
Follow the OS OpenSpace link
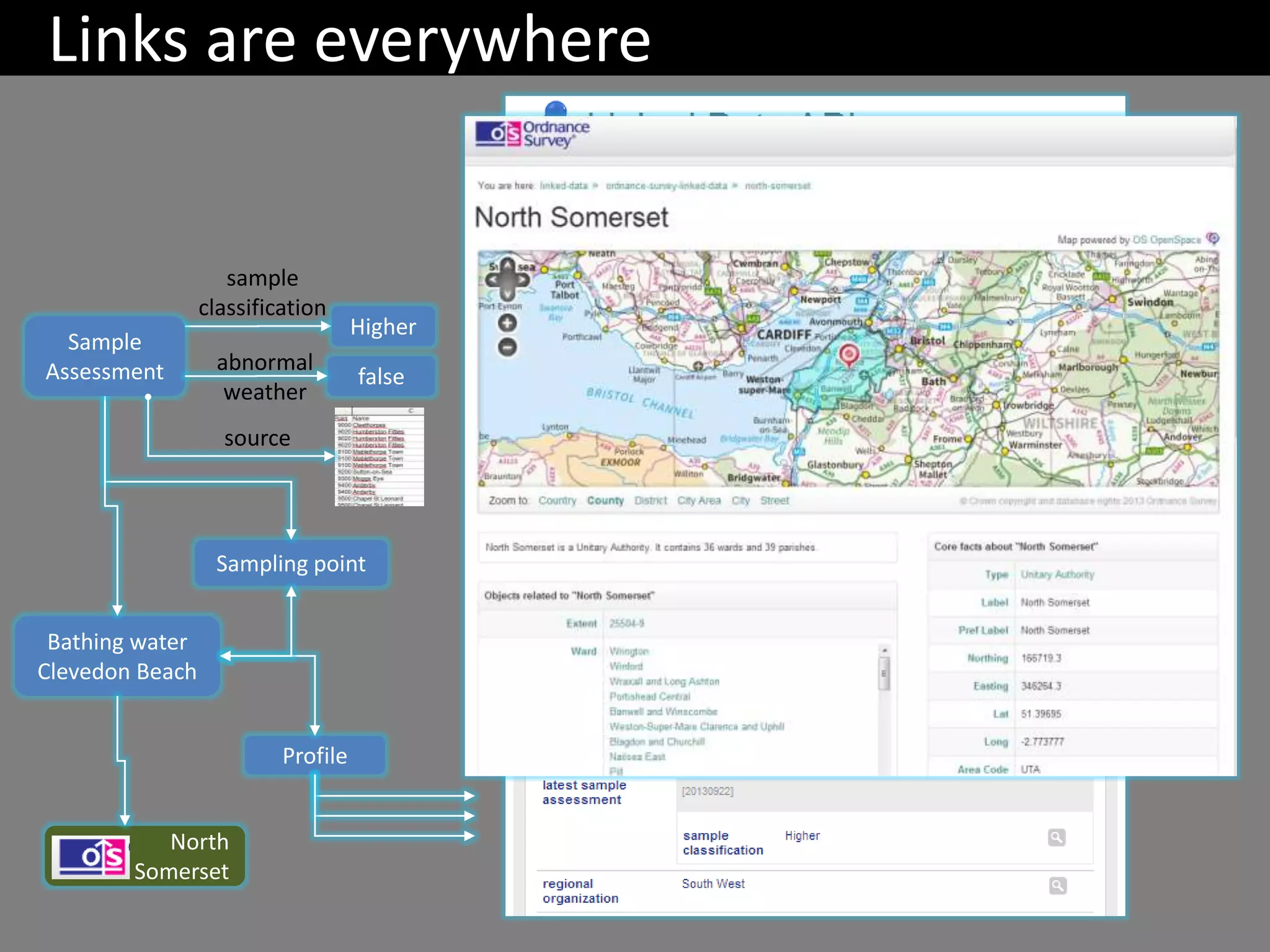[1166, 240]
